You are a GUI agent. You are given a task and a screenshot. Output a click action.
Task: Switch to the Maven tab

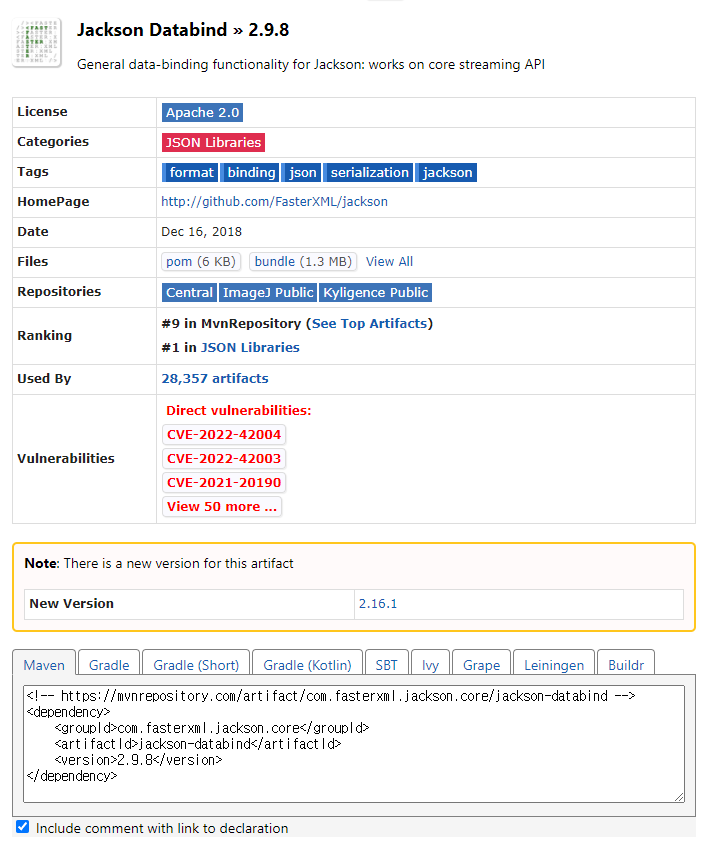tap(44, 665)
